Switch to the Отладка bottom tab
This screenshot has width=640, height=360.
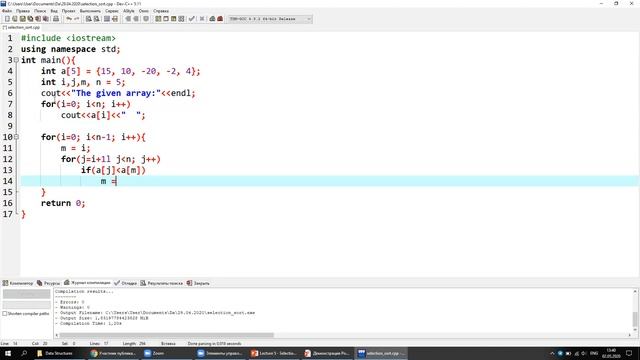[x=126, y=283]
